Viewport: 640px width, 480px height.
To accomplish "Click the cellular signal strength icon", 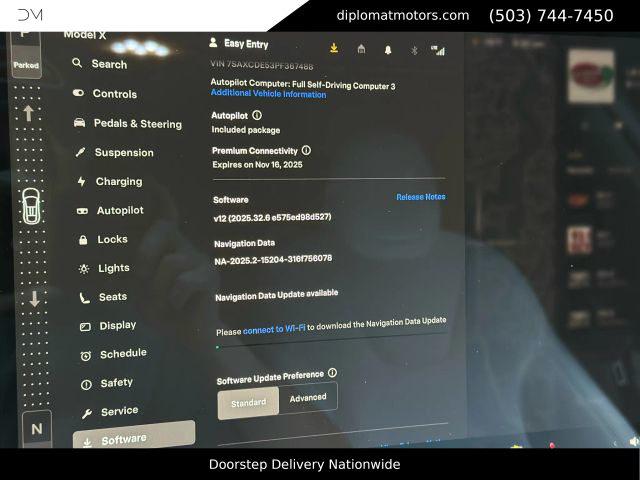I will [x=438, y=50].
